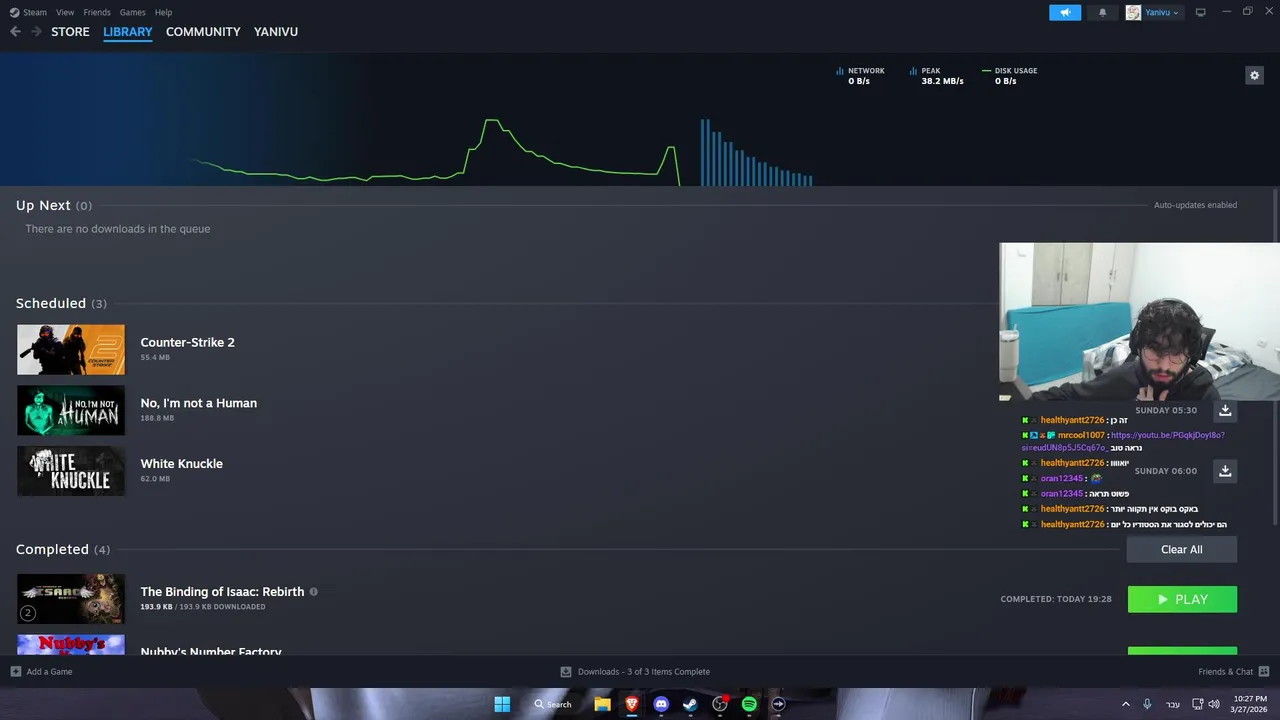
Task: Click the download icon next to Sunday 05:30
Action: click(1225, 410)
